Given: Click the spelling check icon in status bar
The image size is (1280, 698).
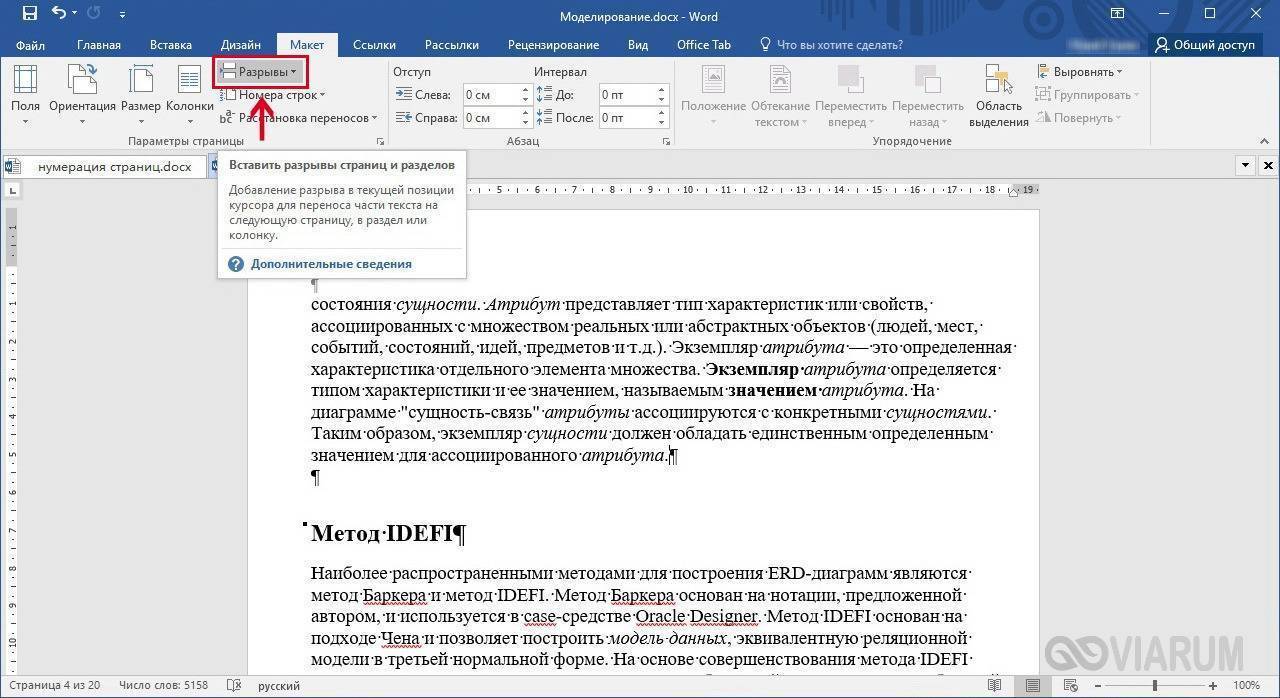Looking at the screenshot, I should [234, 686].
